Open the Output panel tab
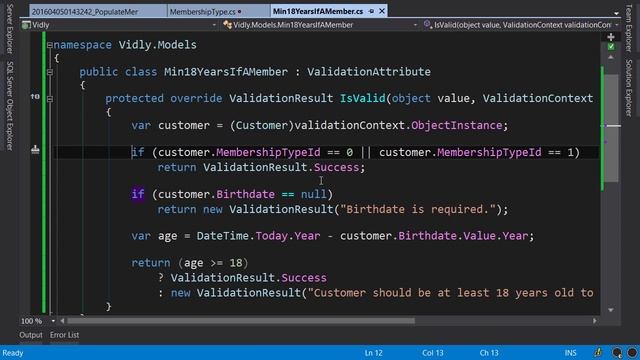Screen dimensions: 640x360 coord(31,335)
